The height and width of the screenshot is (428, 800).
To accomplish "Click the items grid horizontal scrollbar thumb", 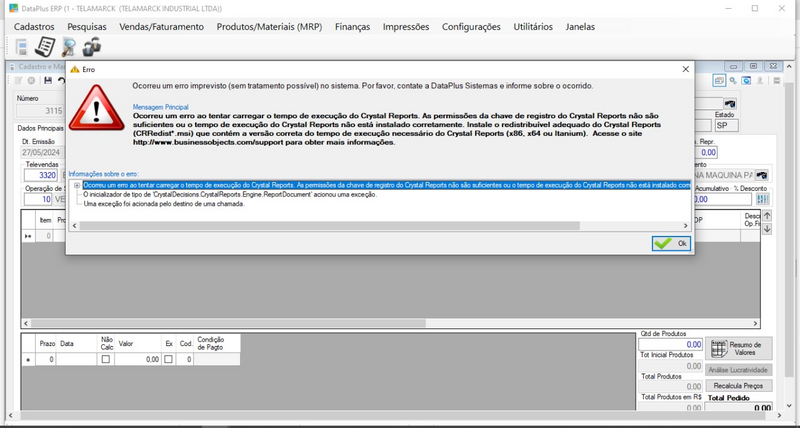I will coord(228,323).
